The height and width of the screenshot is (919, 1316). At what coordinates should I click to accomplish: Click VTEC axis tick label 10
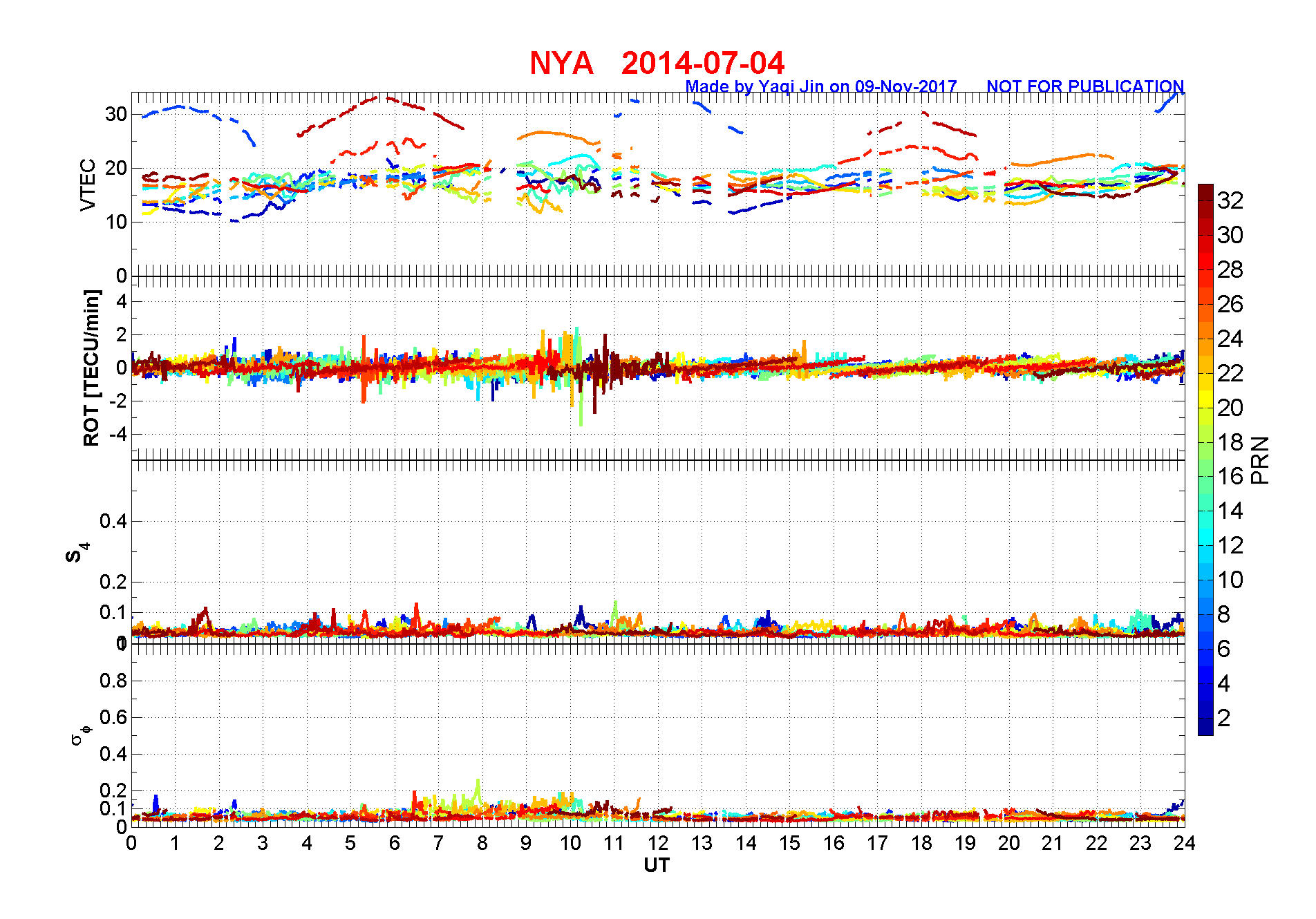[x=116, y=222]
